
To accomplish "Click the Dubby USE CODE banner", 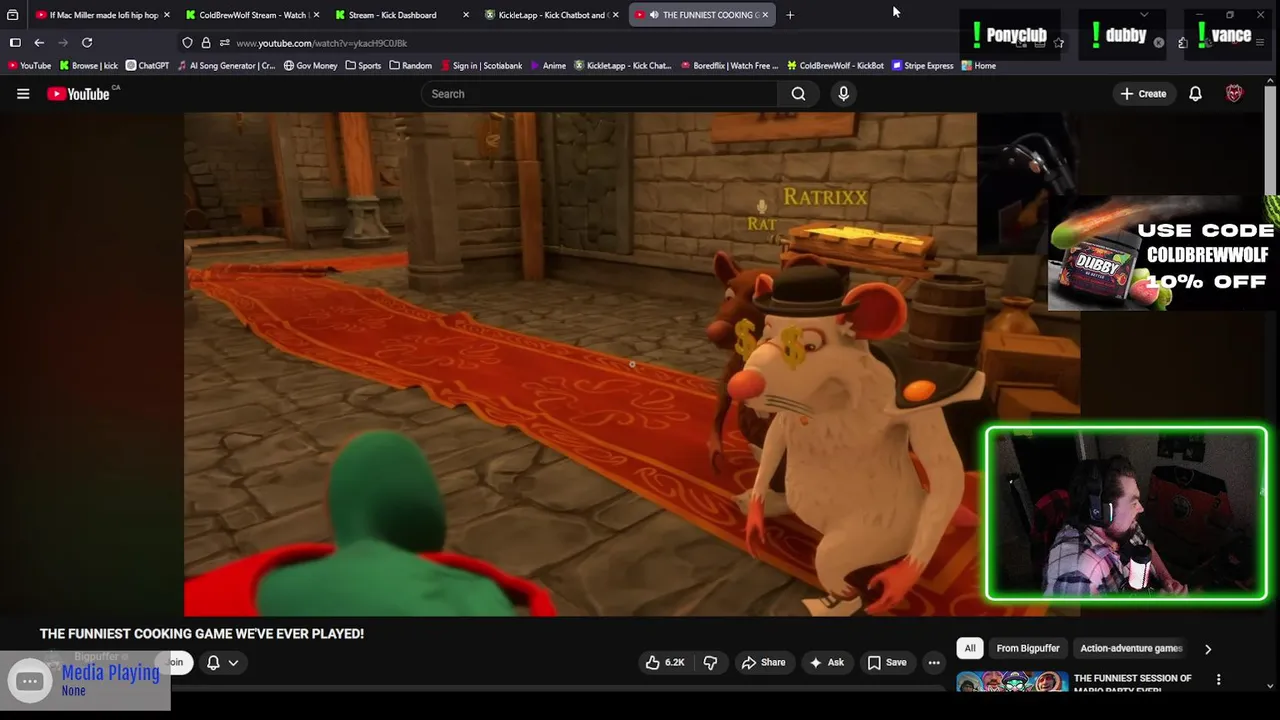I will pyautogui.click(x=1163, y=253).
